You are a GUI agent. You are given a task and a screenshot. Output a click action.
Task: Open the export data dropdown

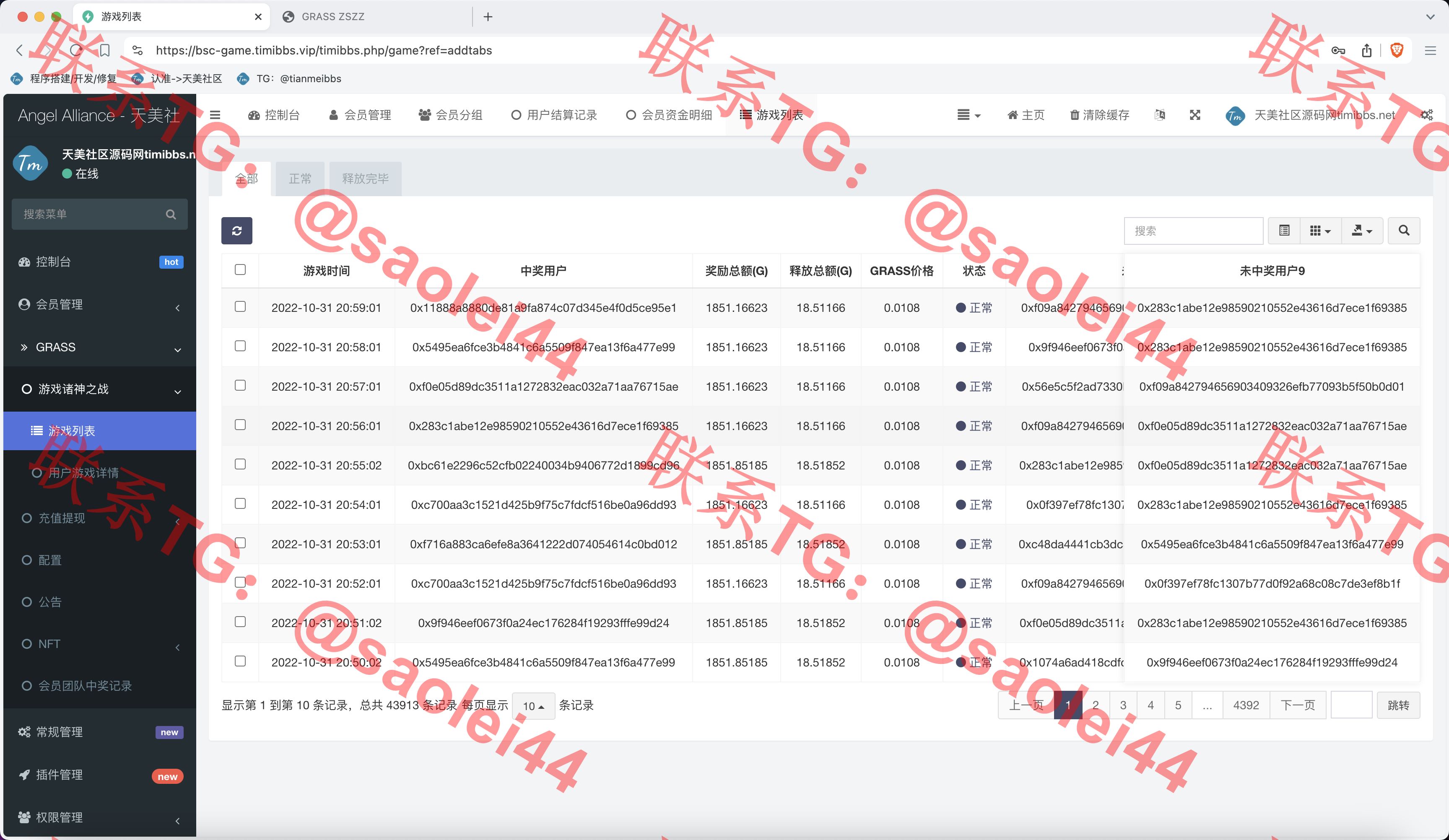[1362, 231]
